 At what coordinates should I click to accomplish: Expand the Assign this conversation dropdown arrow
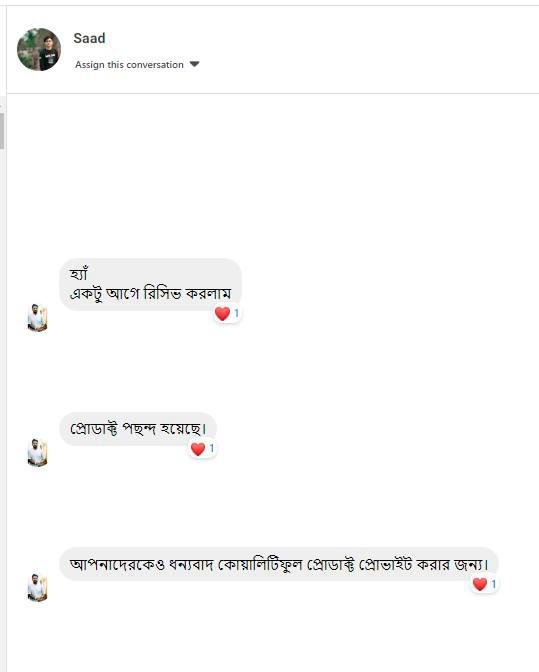(195, 64)
